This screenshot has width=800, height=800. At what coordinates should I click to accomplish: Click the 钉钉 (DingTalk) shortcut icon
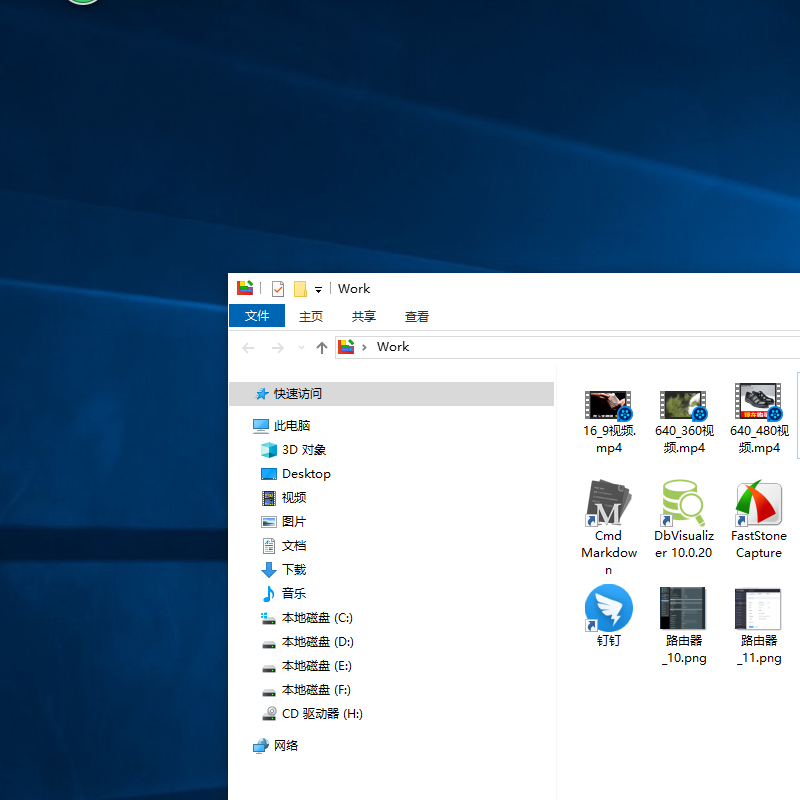click(x=608, y=610)
